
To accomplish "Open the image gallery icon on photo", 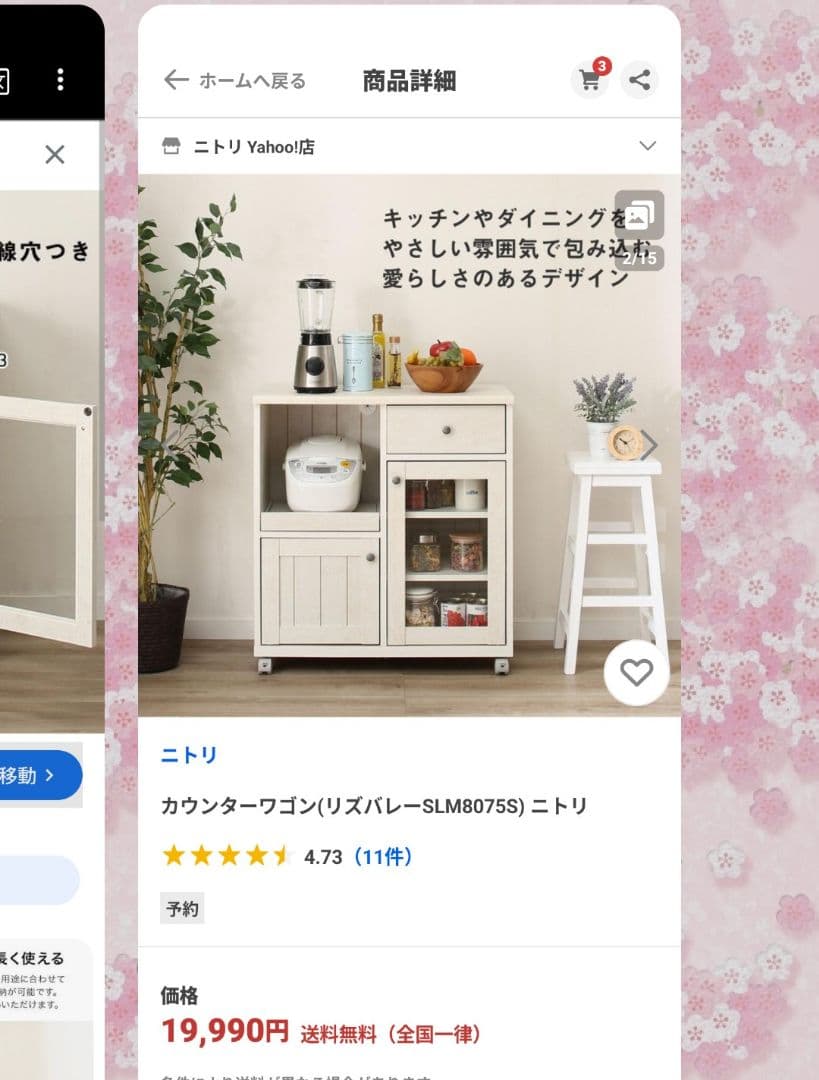I will pos(639,215).
